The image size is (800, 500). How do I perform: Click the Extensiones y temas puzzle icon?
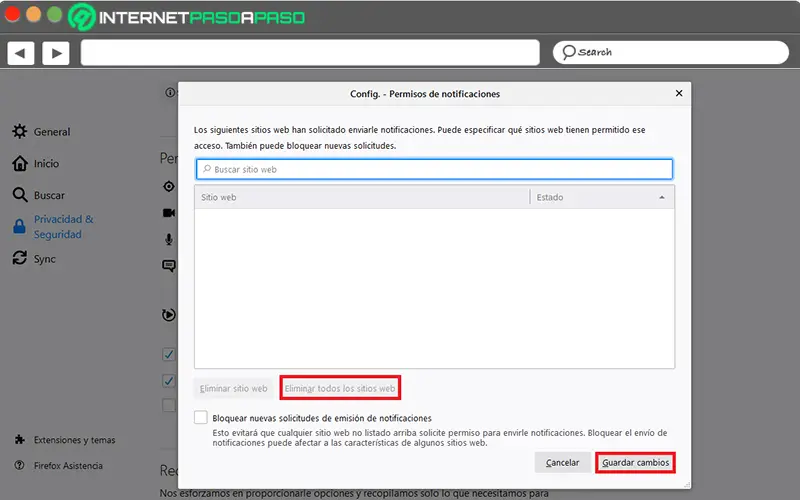[19, 439]
